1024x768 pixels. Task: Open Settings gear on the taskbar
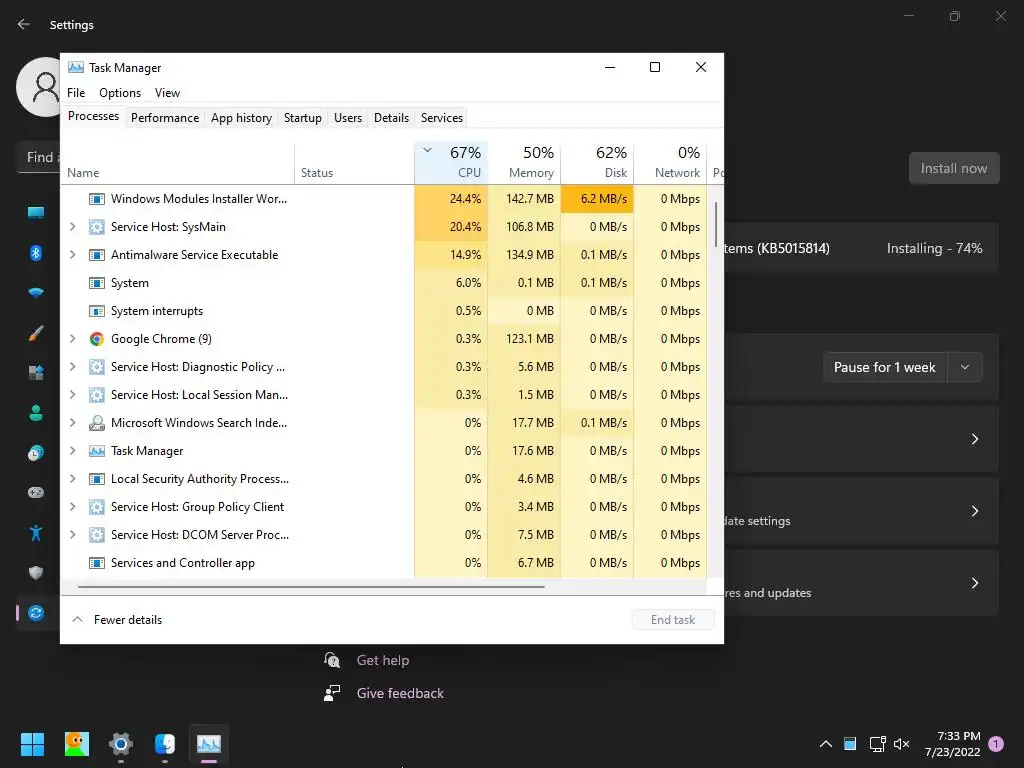click(121, 744)
